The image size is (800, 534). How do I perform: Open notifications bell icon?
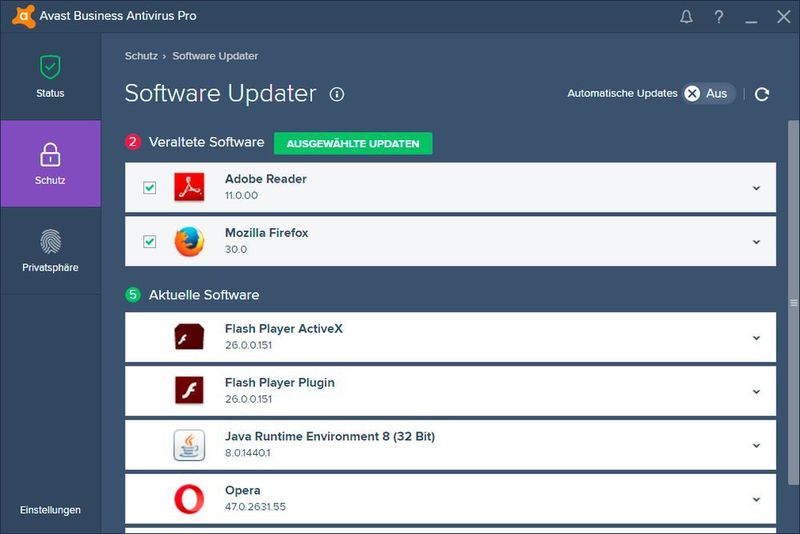[686, 17]
